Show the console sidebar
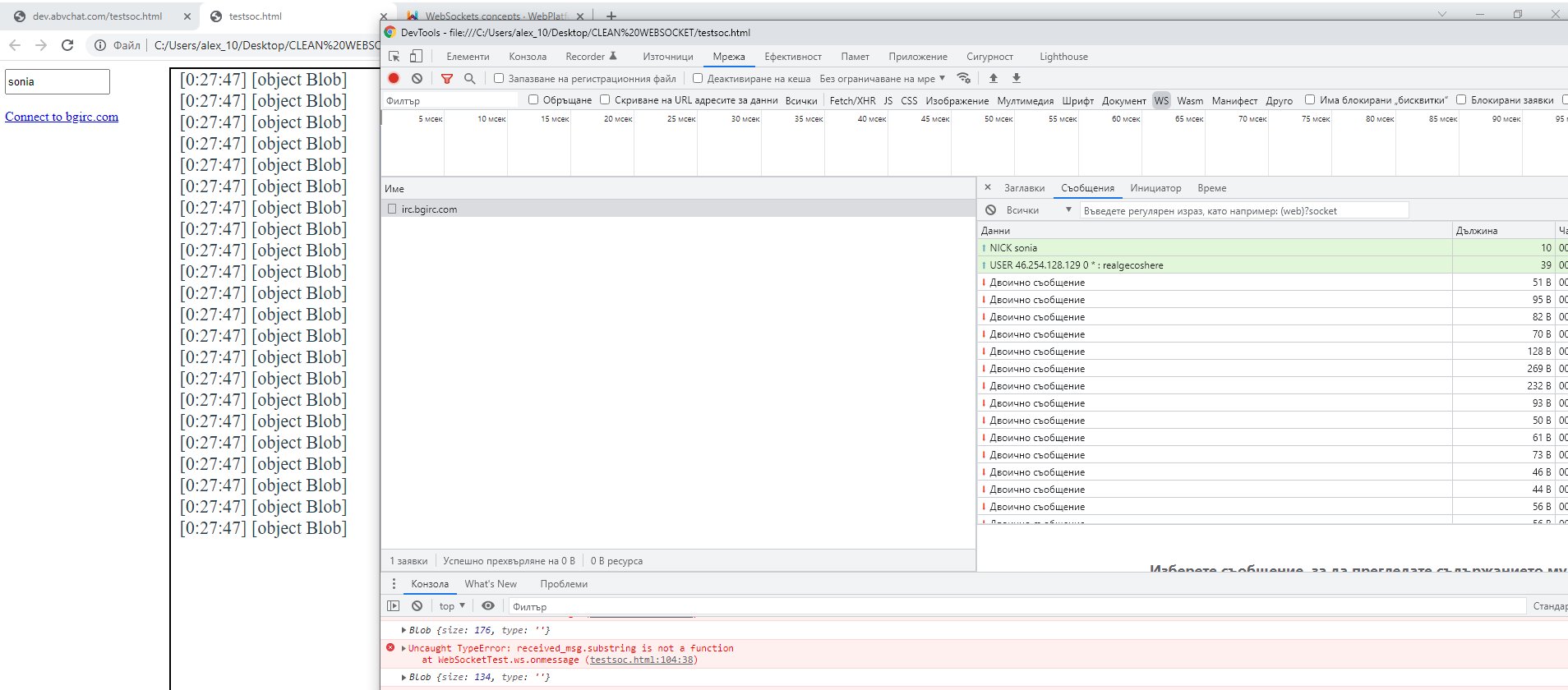 pyautogui.click(x=394, y=606)
